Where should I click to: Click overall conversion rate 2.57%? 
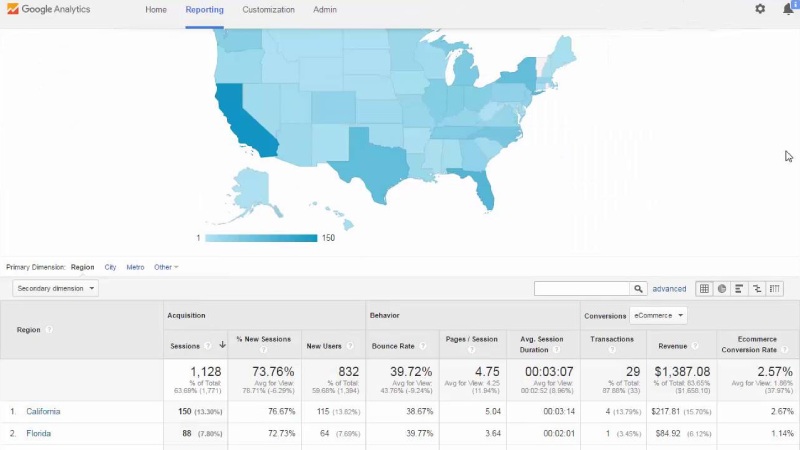(774, 371)
